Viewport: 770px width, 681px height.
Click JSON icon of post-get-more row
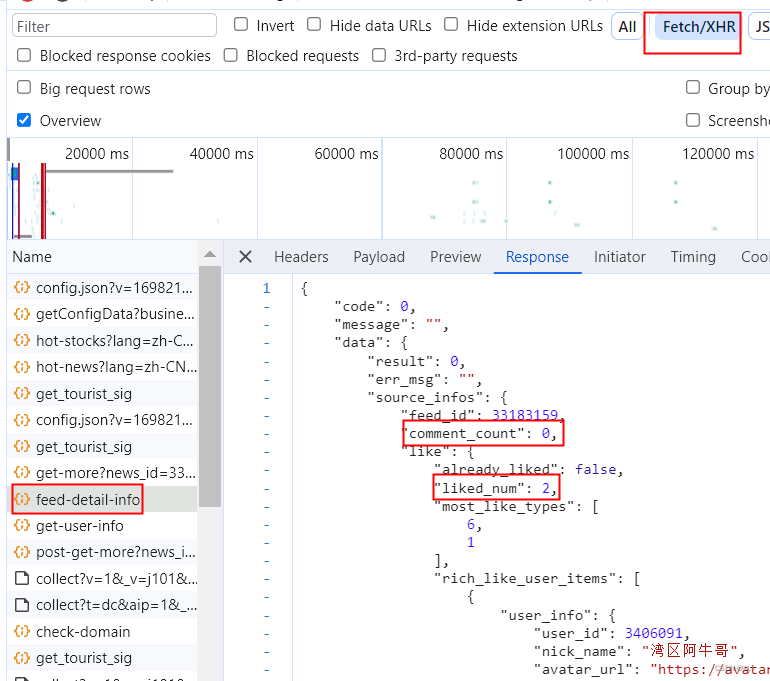pyautogui.click(x=22, y=552)
